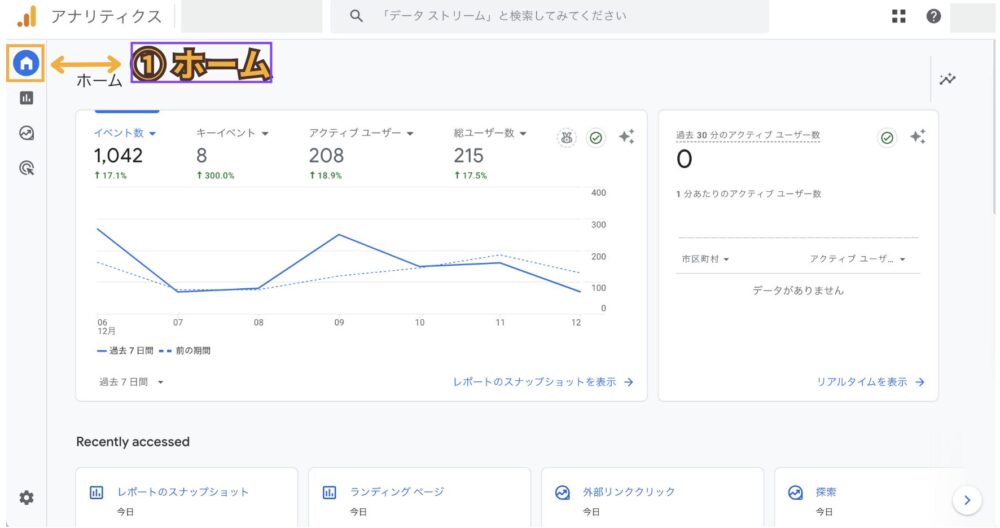Expand the キーイベント metric dropdown
Screen dimensions: 1000x528
(232, 133)
